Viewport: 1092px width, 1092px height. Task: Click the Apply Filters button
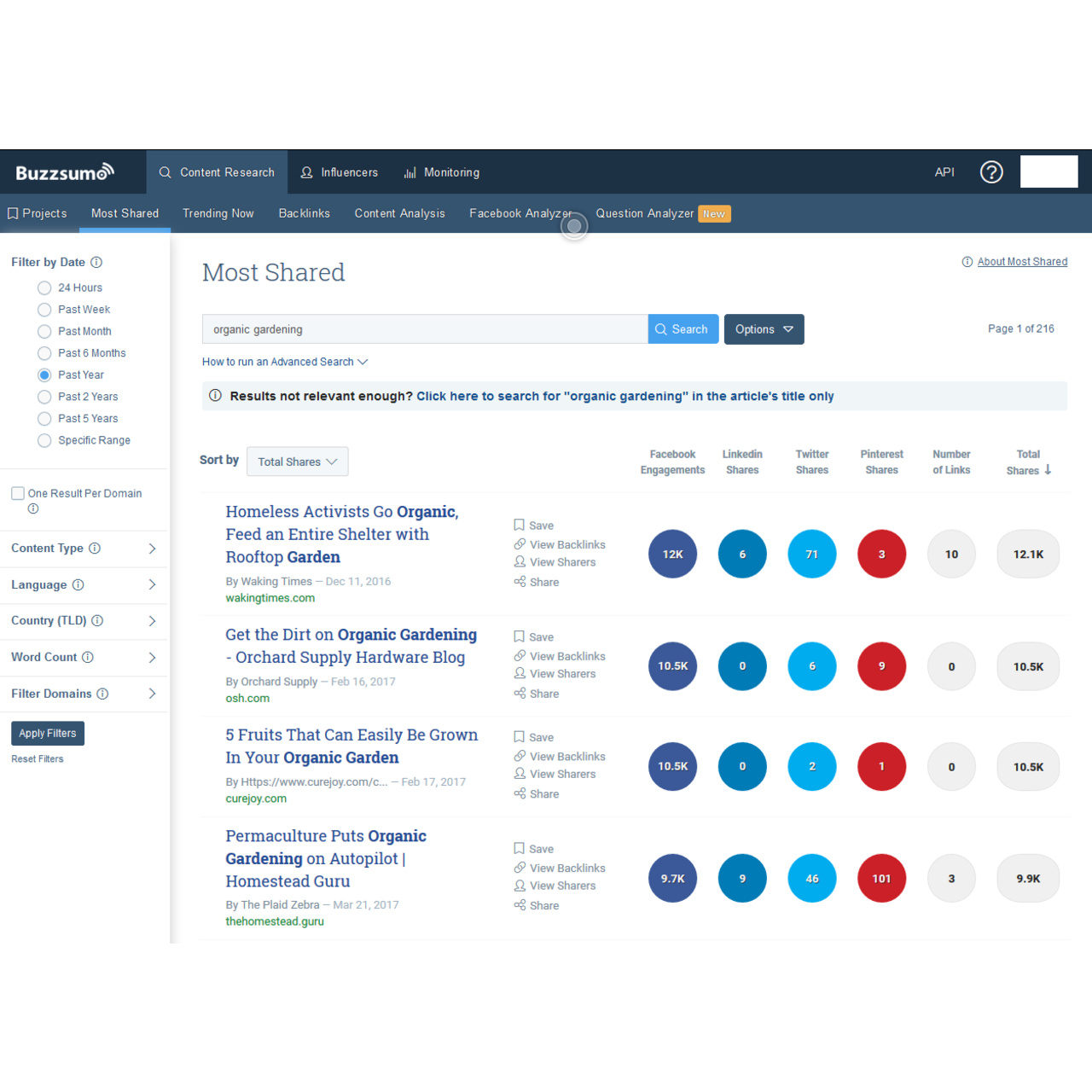point(47,733)
